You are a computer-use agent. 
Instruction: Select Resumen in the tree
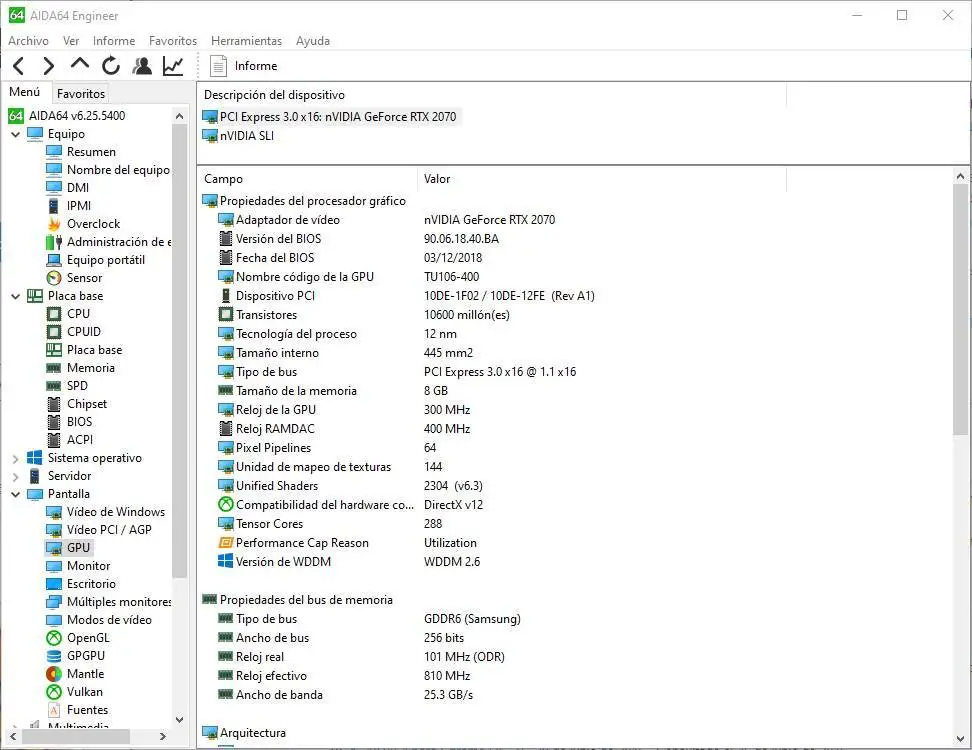click(x=91, y=152)
